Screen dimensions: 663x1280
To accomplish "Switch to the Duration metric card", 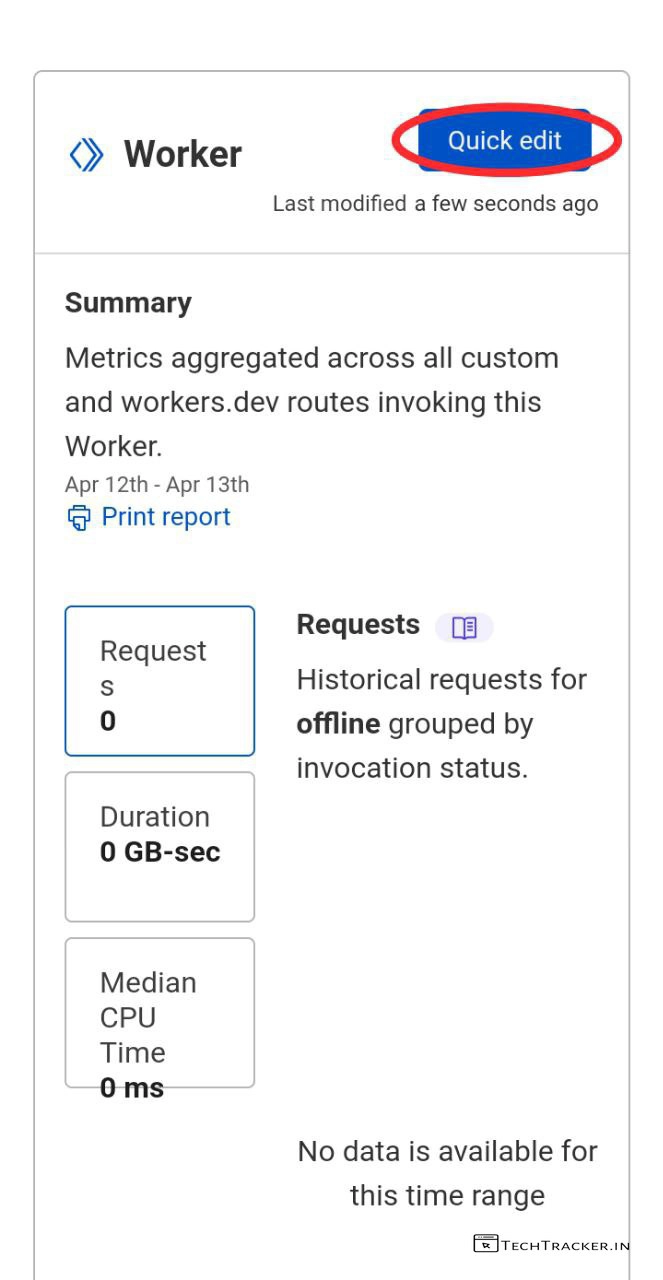I will pyautogui.click(x=159, y=846).
